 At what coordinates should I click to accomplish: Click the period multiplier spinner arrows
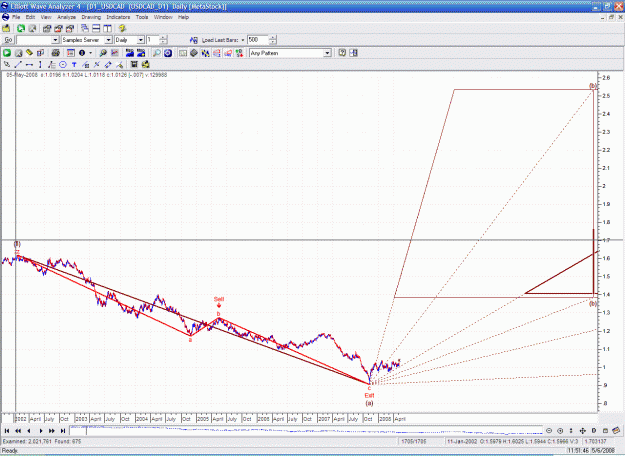[x=163, y=40]
